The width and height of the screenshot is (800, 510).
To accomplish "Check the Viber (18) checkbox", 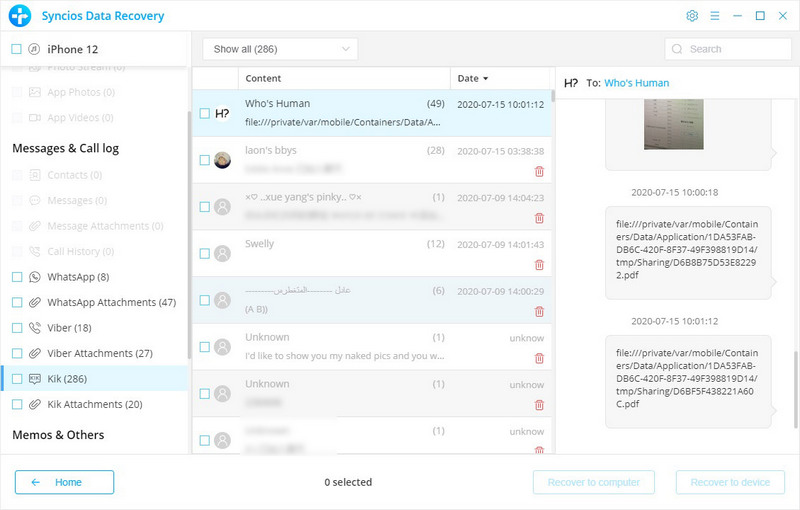I will (x=17, y=328).
